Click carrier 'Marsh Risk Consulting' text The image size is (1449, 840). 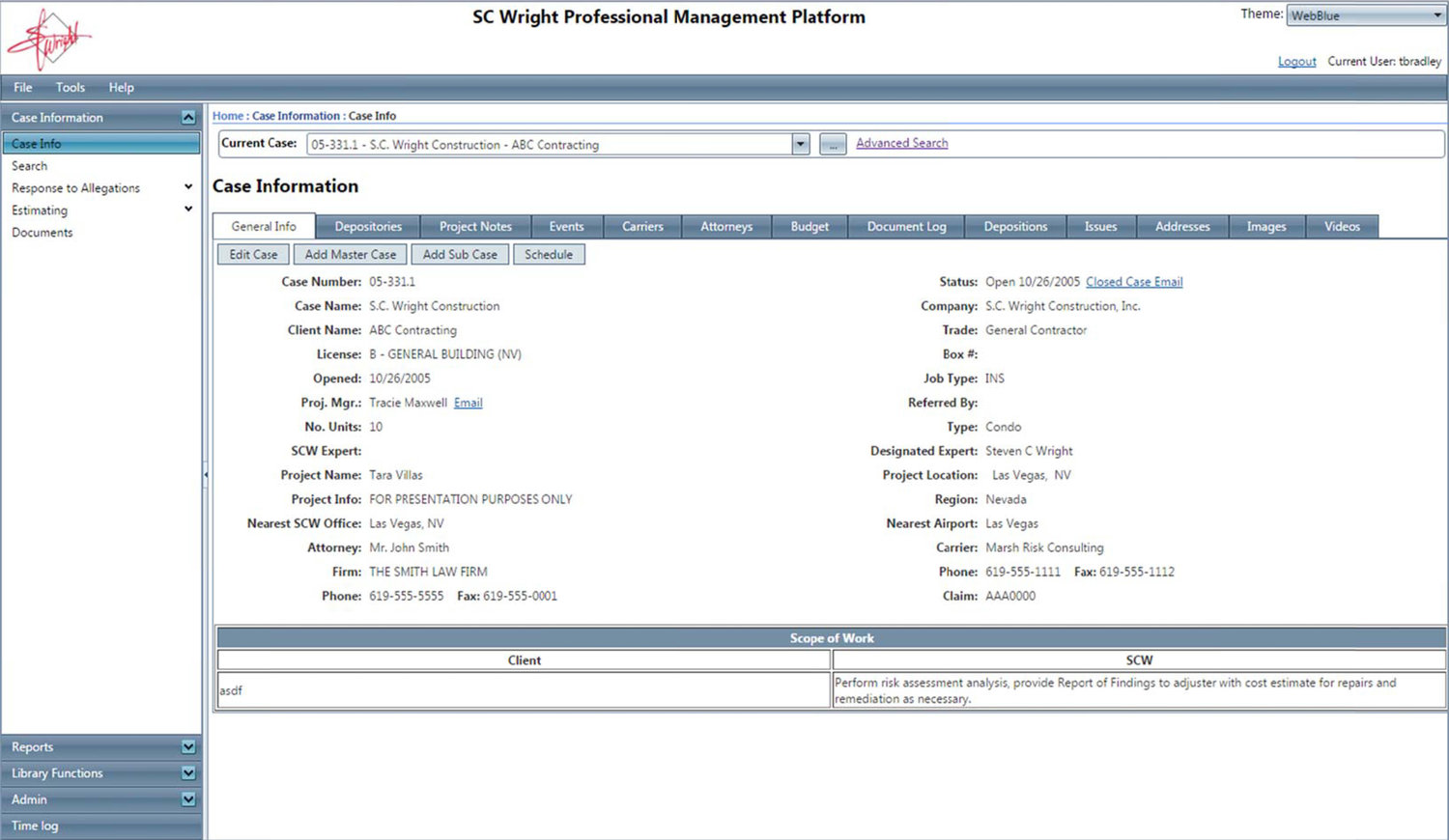coord(1044,547)
